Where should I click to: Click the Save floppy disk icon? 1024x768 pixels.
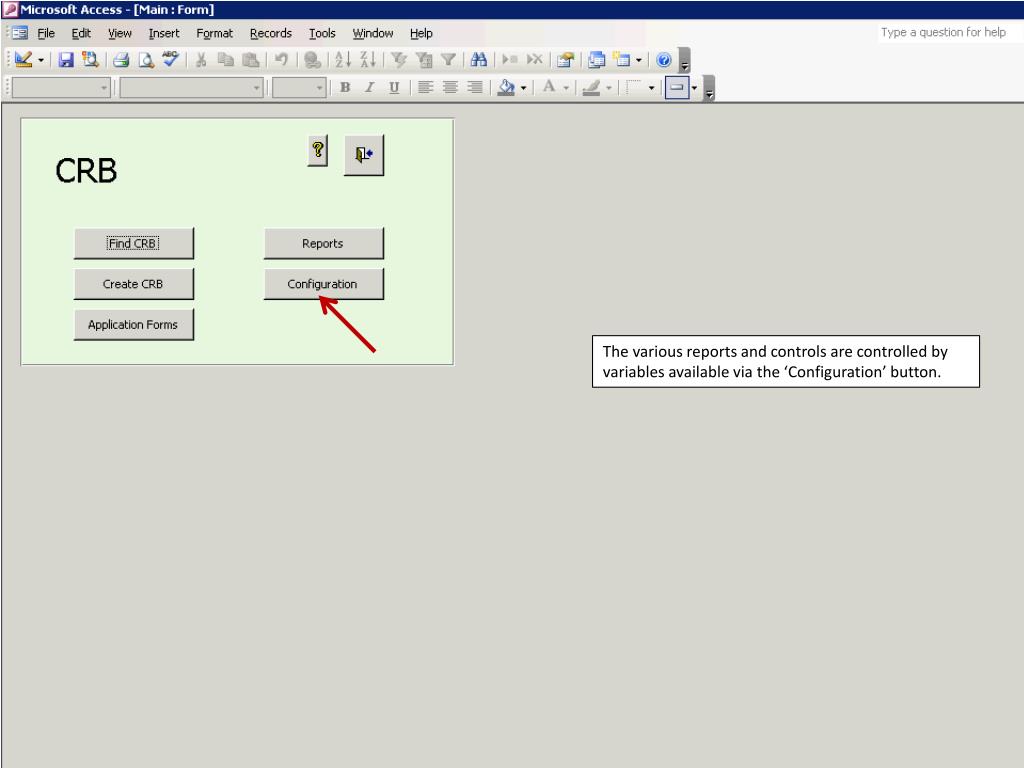(66, 60)
